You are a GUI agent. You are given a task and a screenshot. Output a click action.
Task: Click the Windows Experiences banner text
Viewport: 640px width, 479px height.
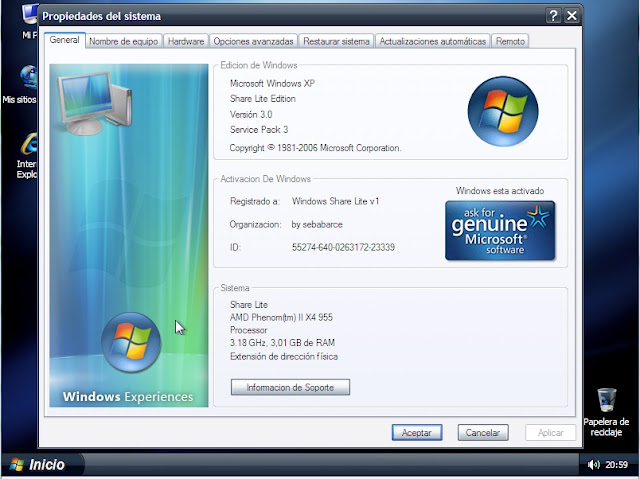coord(128,397)
